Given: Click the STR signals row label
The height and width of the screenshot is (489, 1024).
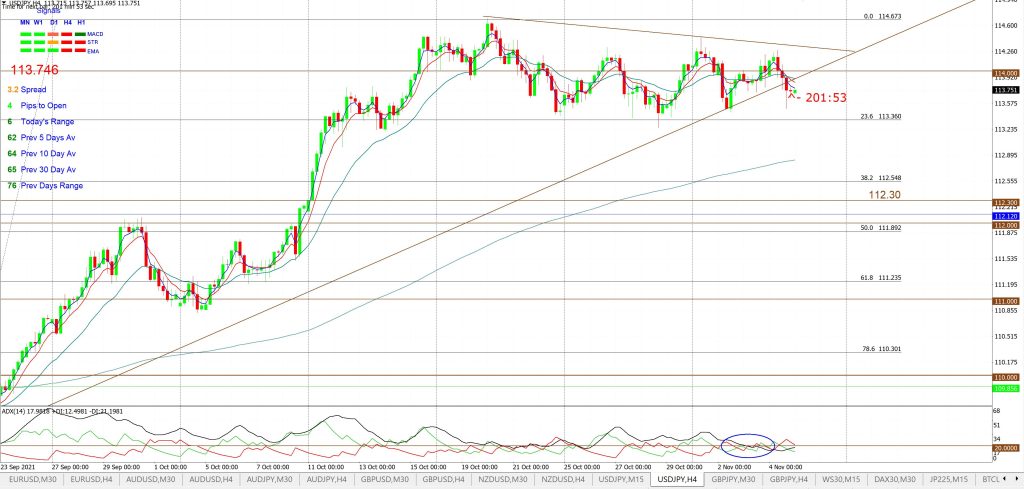Looking at the screenshot, I should tap(93, 42).
